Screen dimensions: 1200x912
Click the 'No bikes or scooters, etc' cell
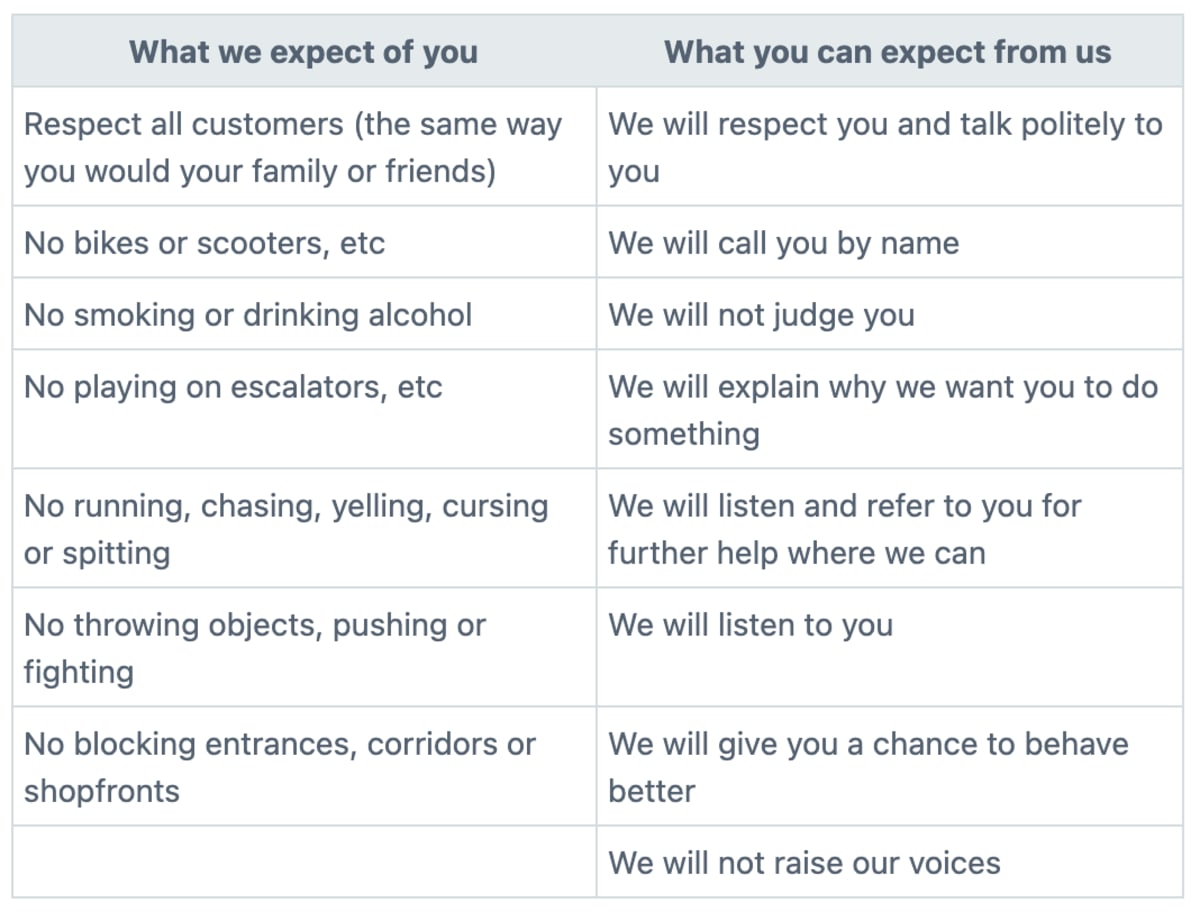(x=304, y=242)
